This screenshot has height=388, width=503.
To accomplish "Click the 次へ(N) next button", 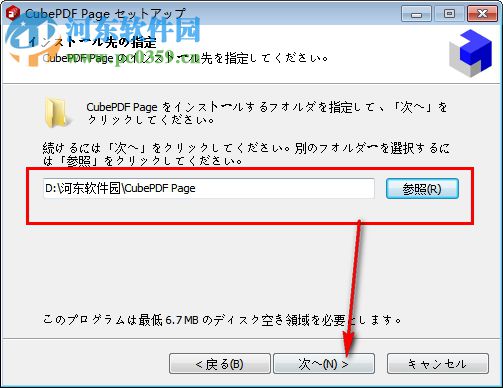I will [324, 364].
